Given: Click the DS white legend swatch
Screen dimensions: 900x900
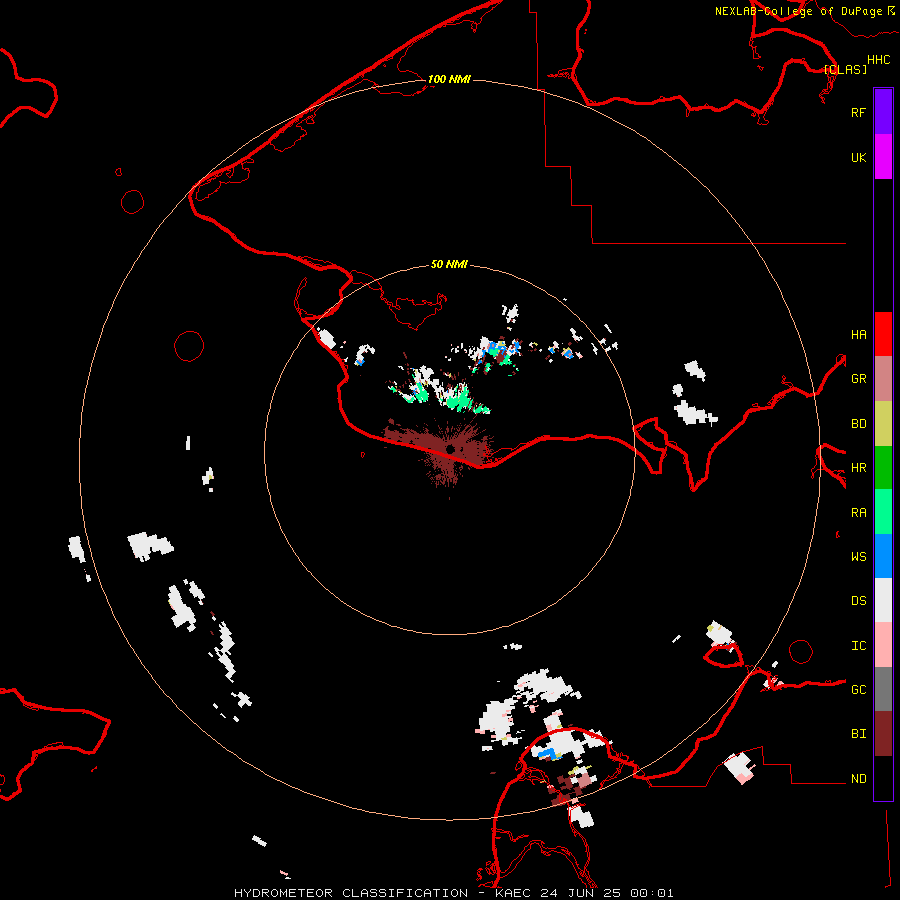Looking at the screenshot, I should pyautogui.click(x=883, y=600).
